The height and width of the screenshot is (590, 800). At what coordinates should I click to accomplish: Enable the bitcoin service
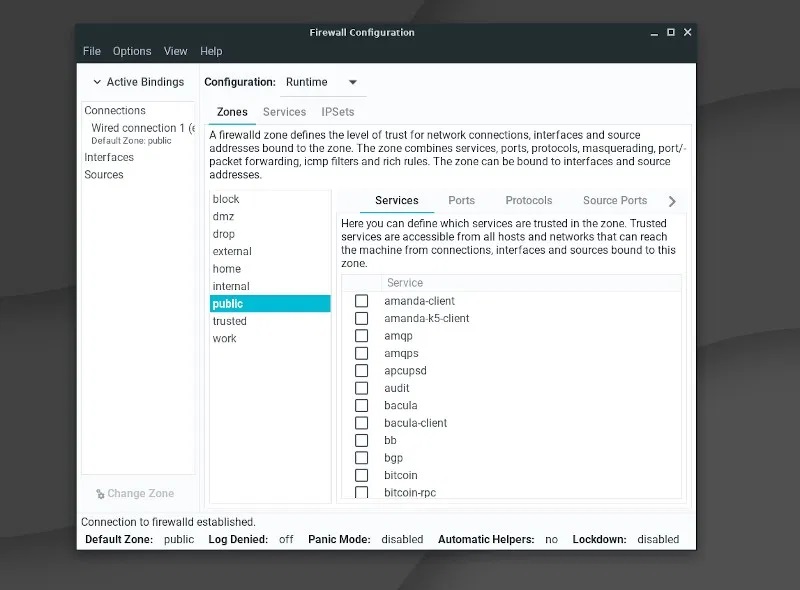pos(361,475)
